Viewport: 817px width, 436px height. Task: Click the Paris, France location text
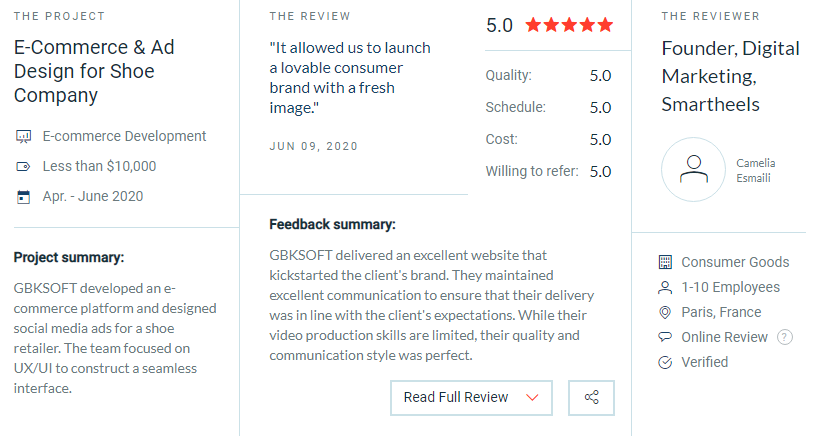click(721, 312)
